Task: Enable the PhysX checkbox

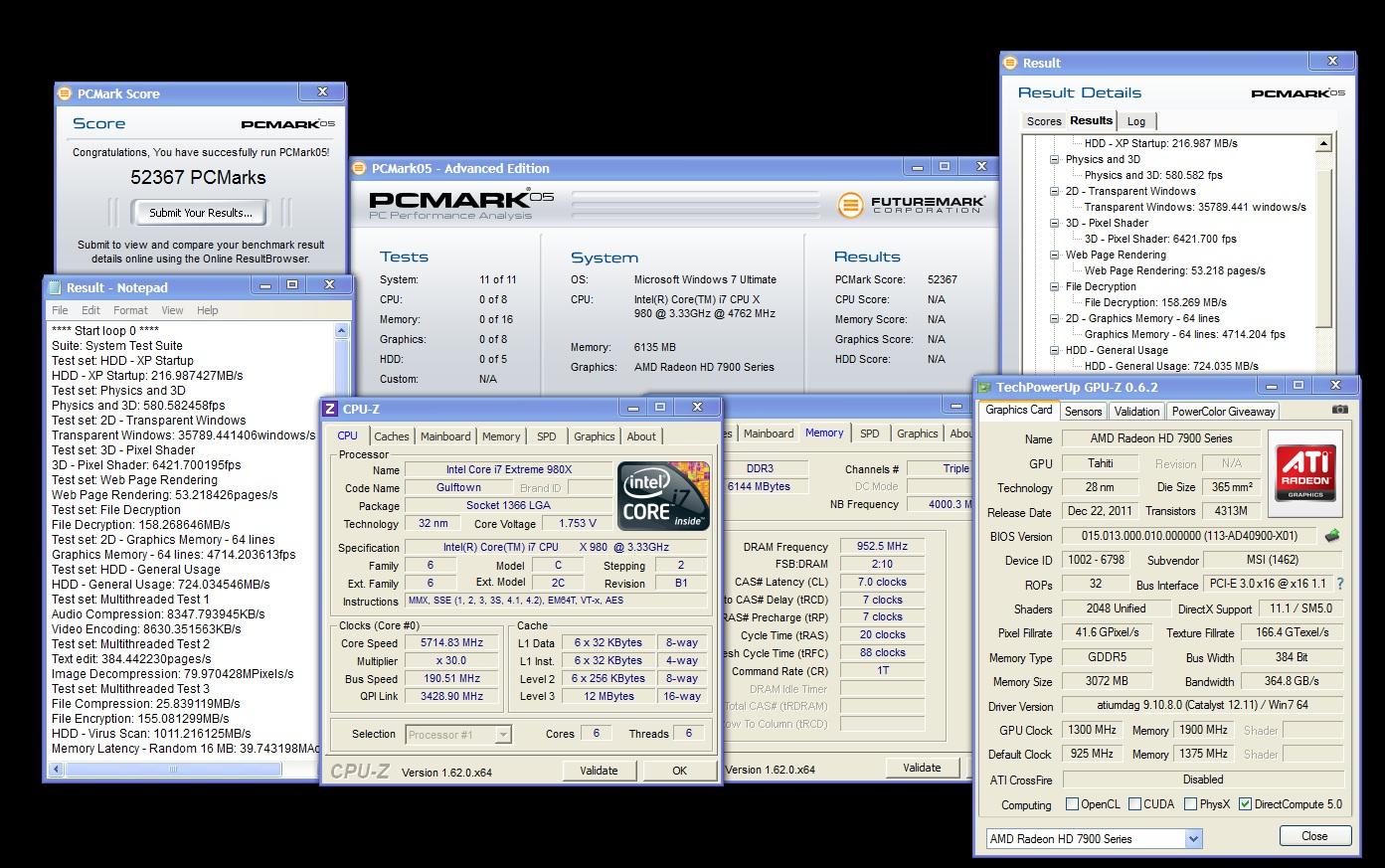Action: click(x=1190, y=804)
